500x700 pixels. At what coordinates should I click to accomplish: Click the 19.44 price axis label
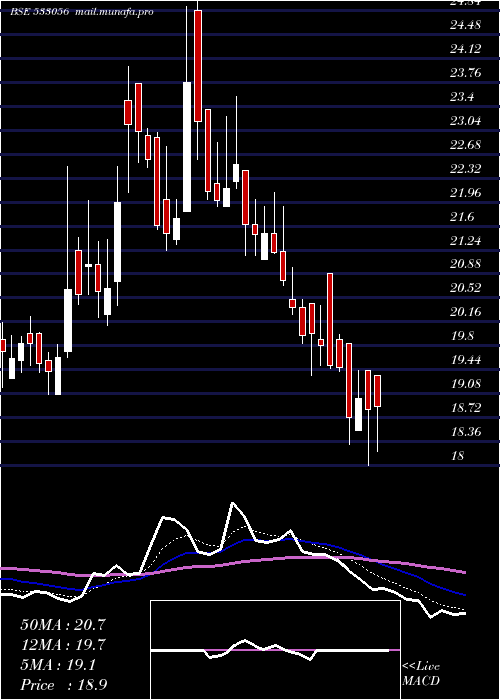466,360
